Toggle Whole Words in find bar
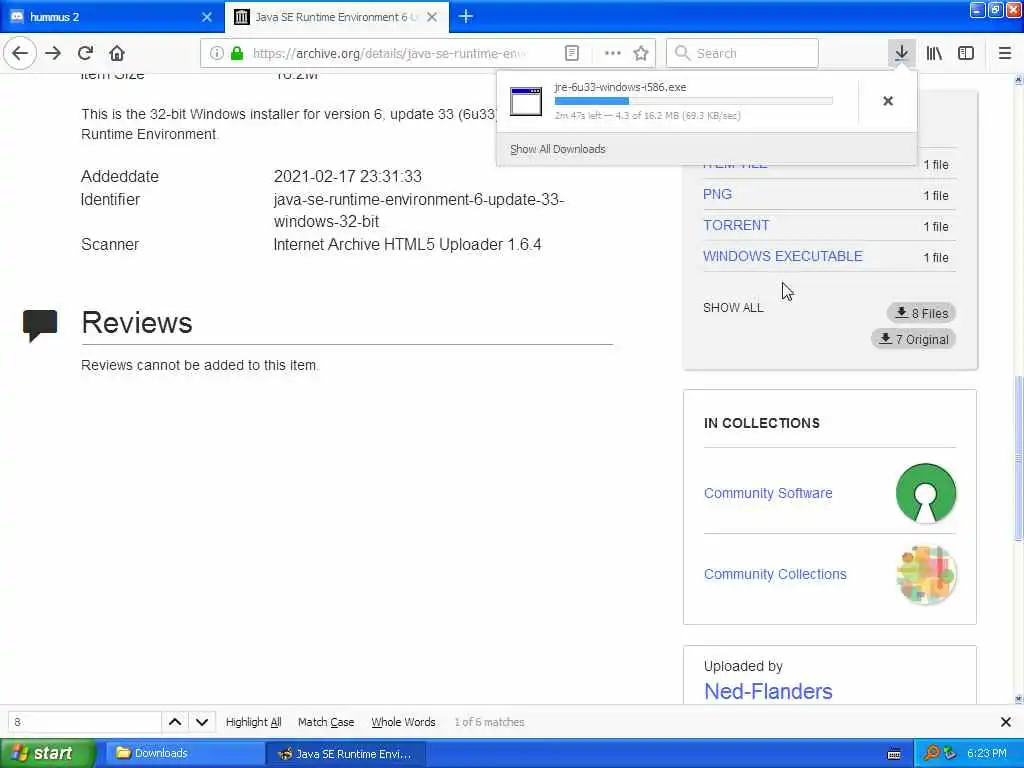 point(403,722)
